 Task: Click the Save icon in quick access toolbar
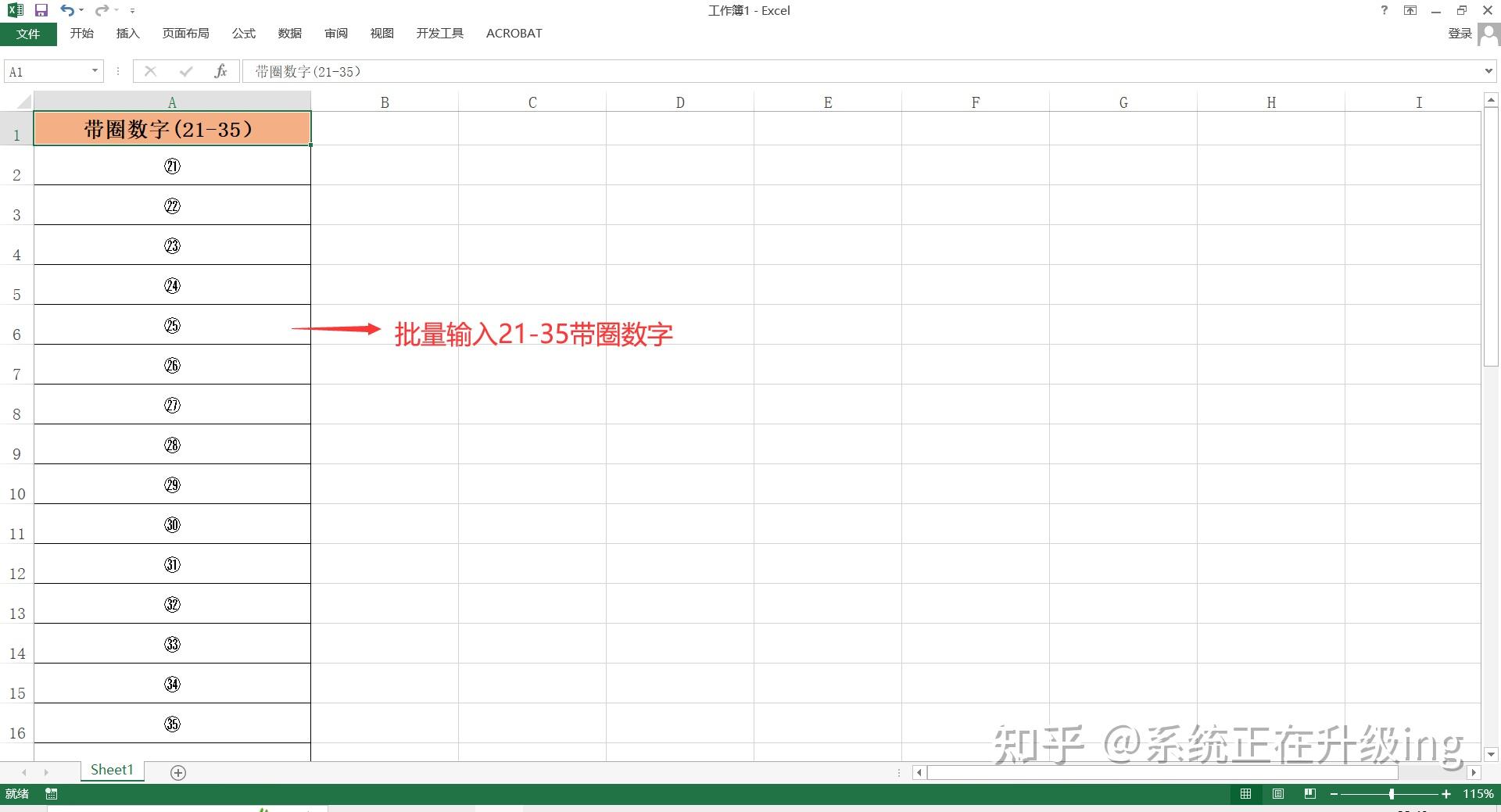(41, 10)
